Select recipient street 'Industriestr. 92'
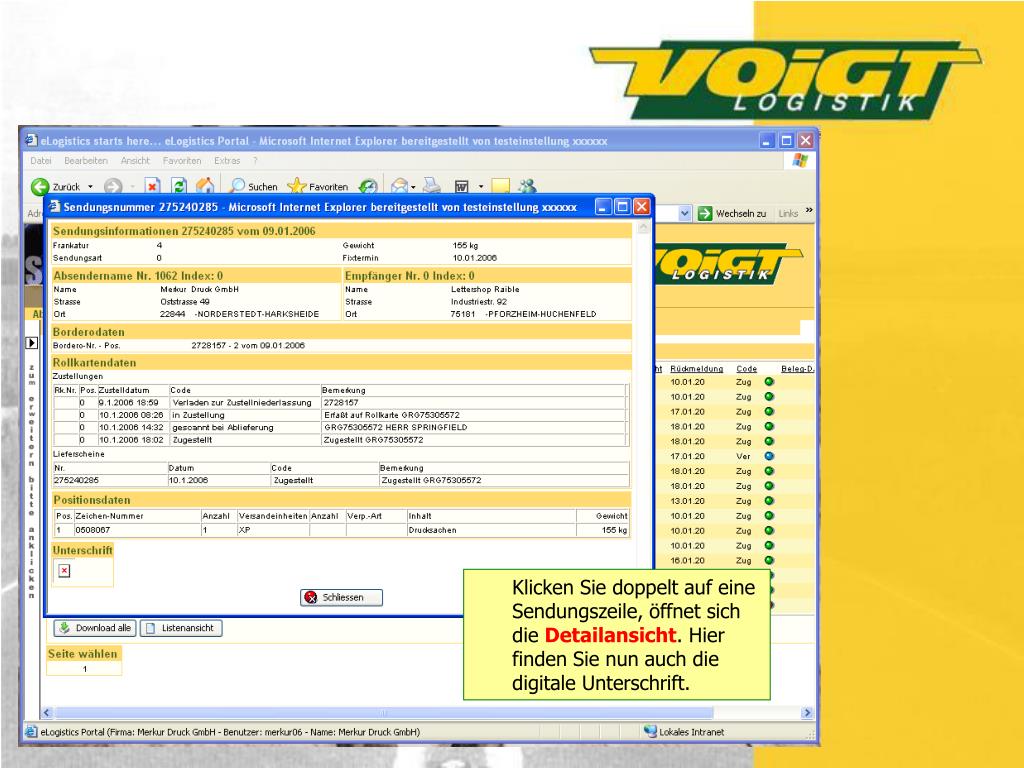 click(479, 302)
